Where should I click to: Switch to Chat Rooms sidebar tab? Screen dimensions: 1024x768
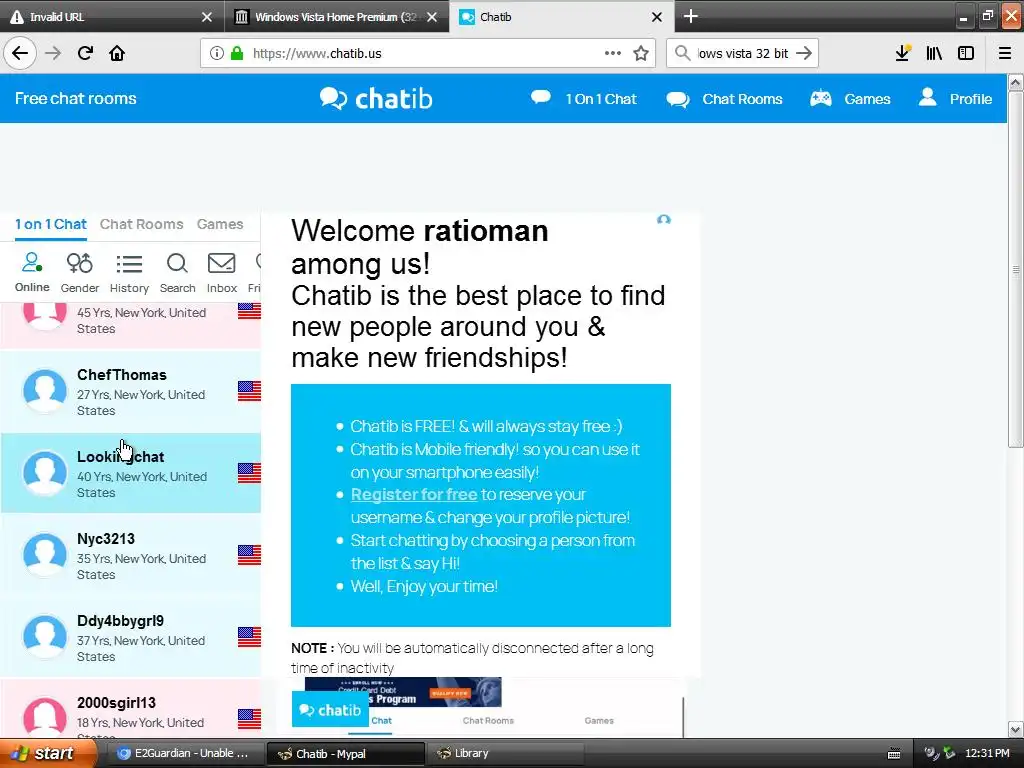coord(142,224)
